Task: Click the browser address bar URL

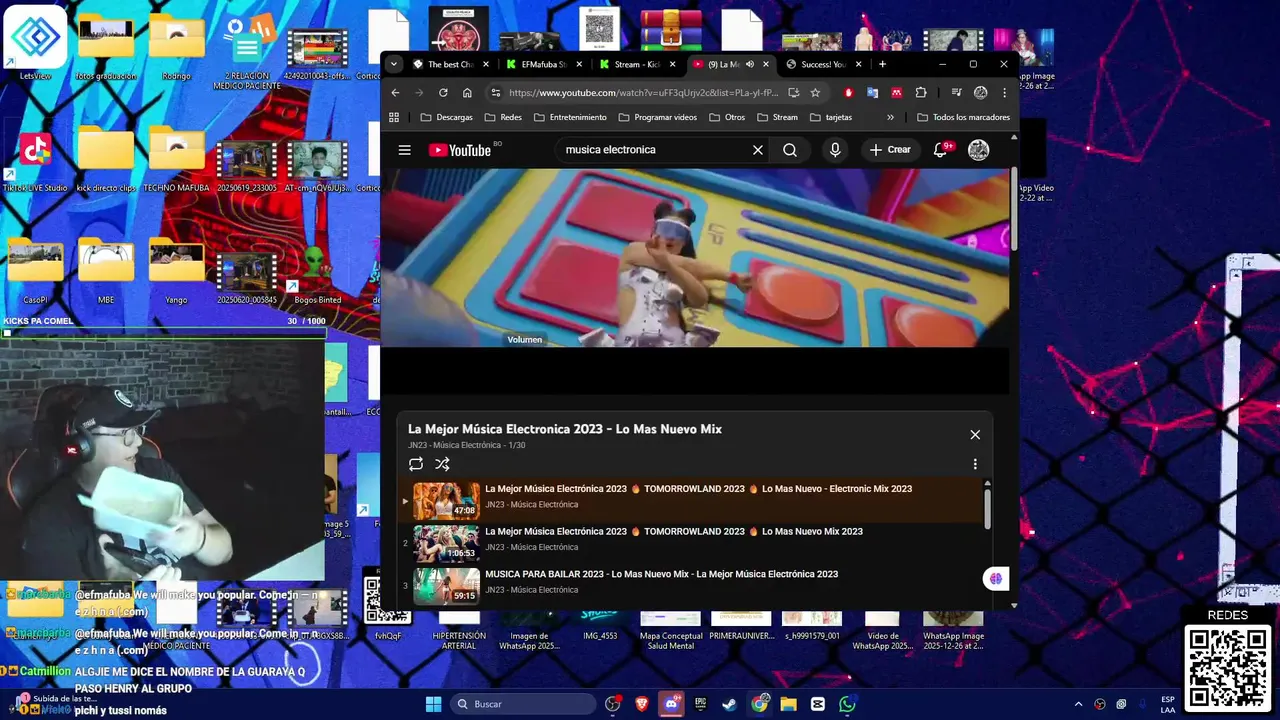Action: pos(643,92)
